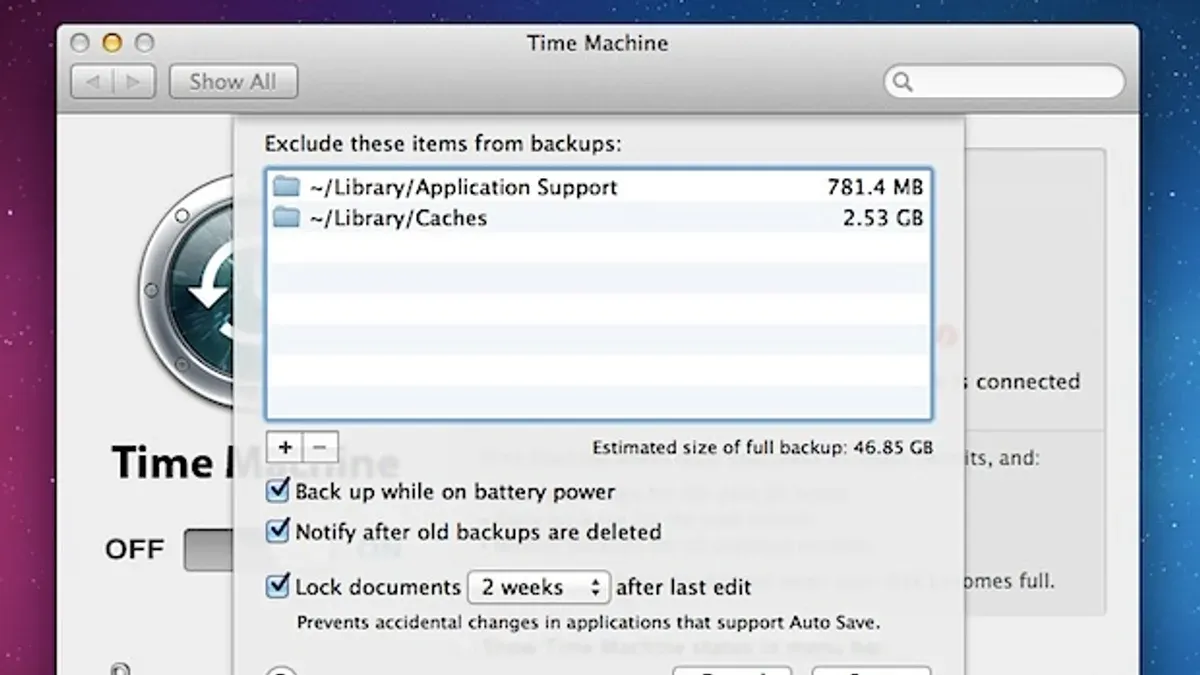Select the ~/Library/Caches row

click(x=598, y=218)
